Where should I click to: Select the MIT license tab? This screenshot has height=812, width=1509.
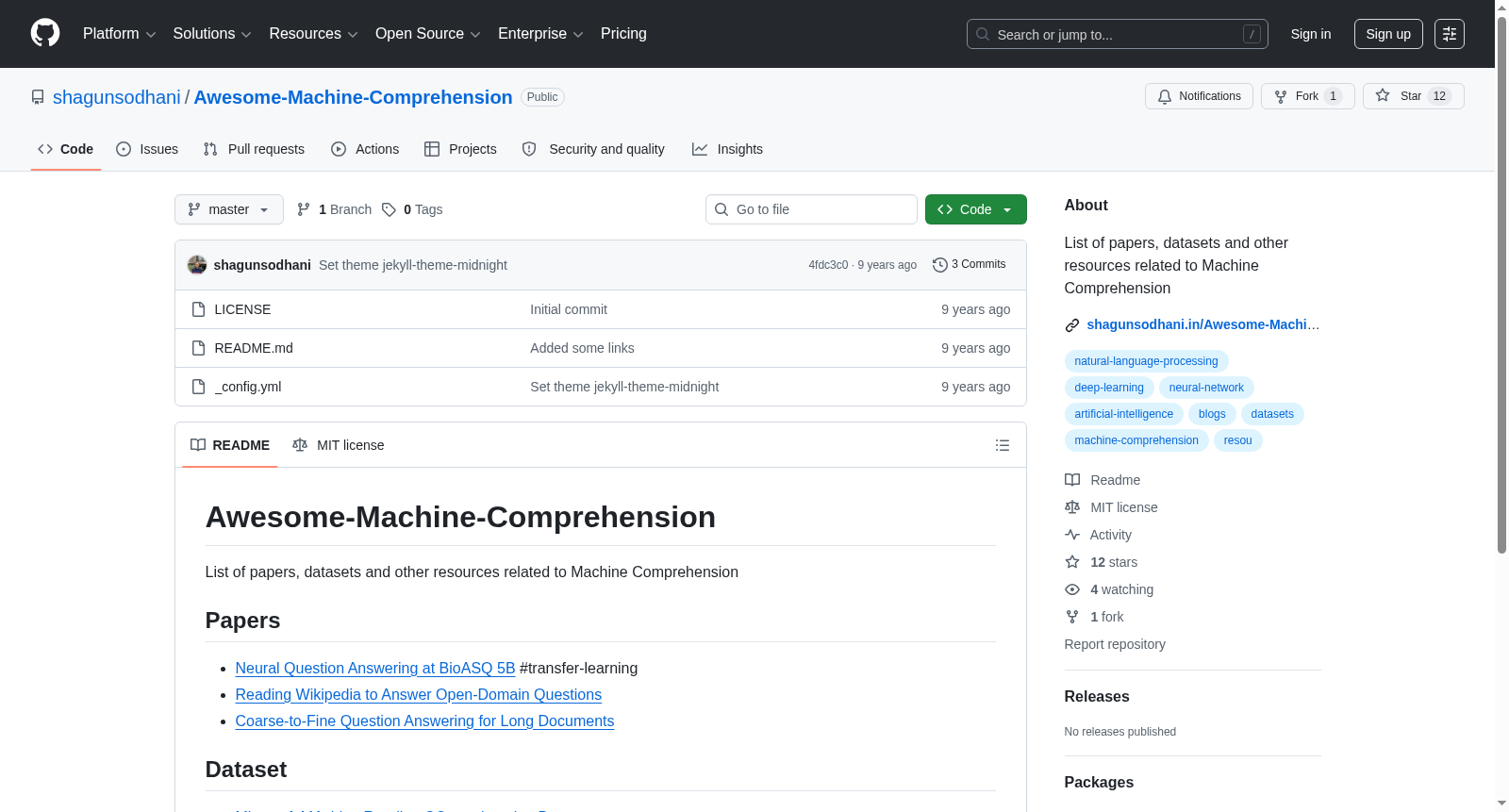339,445
